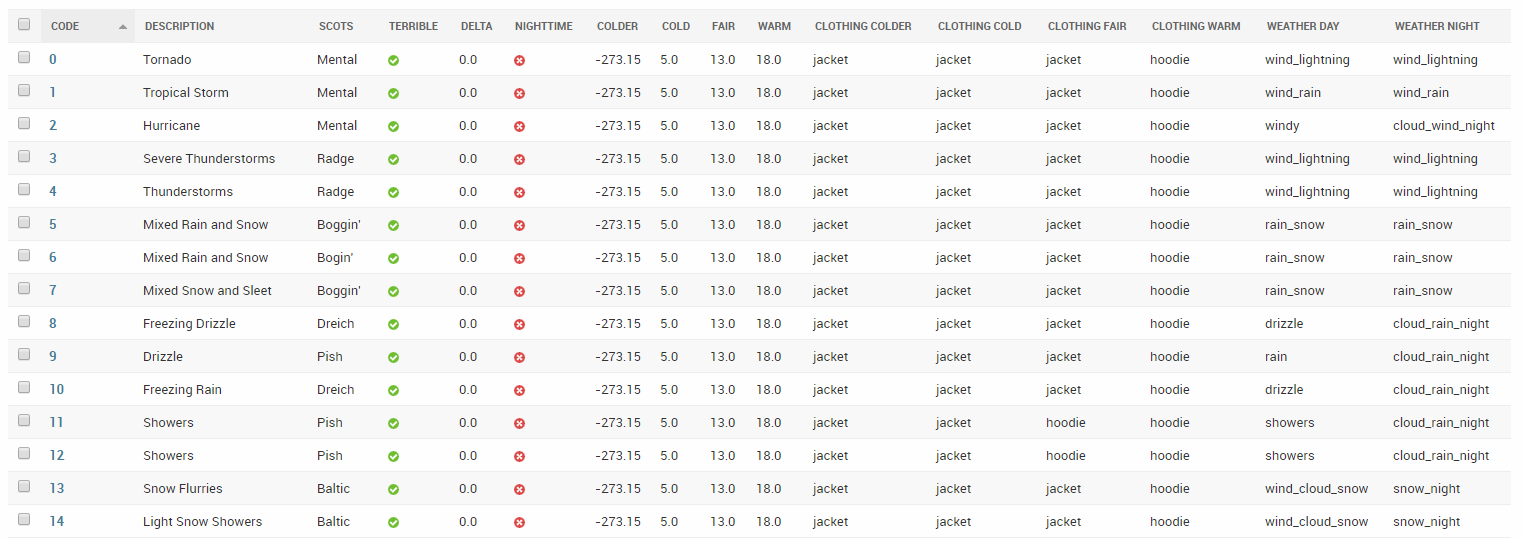Check the box for Tornado row
The width and height of the screenshot is (1522, 538).
click(24, 58)
